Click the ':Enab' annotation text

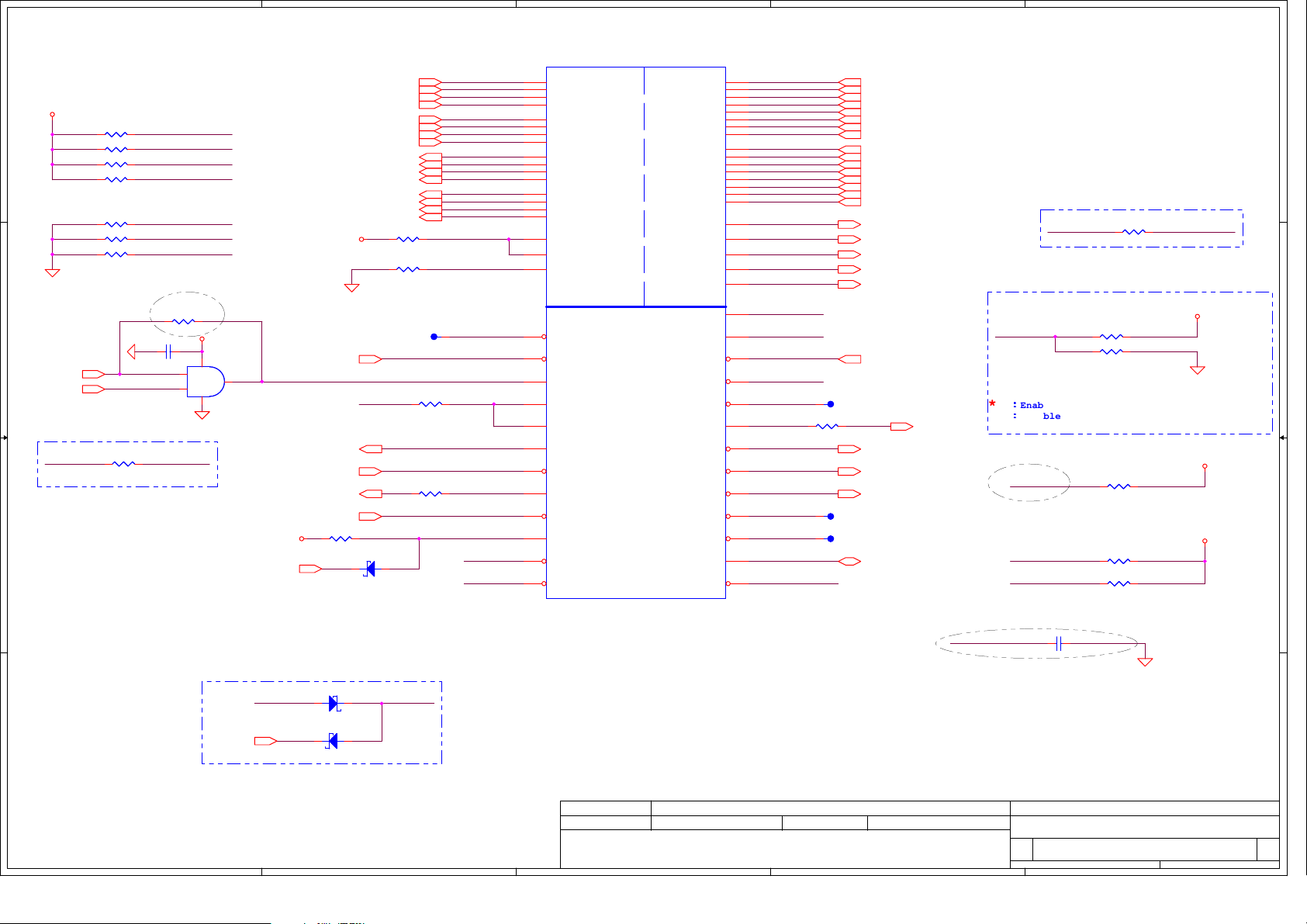[1029, 405]
